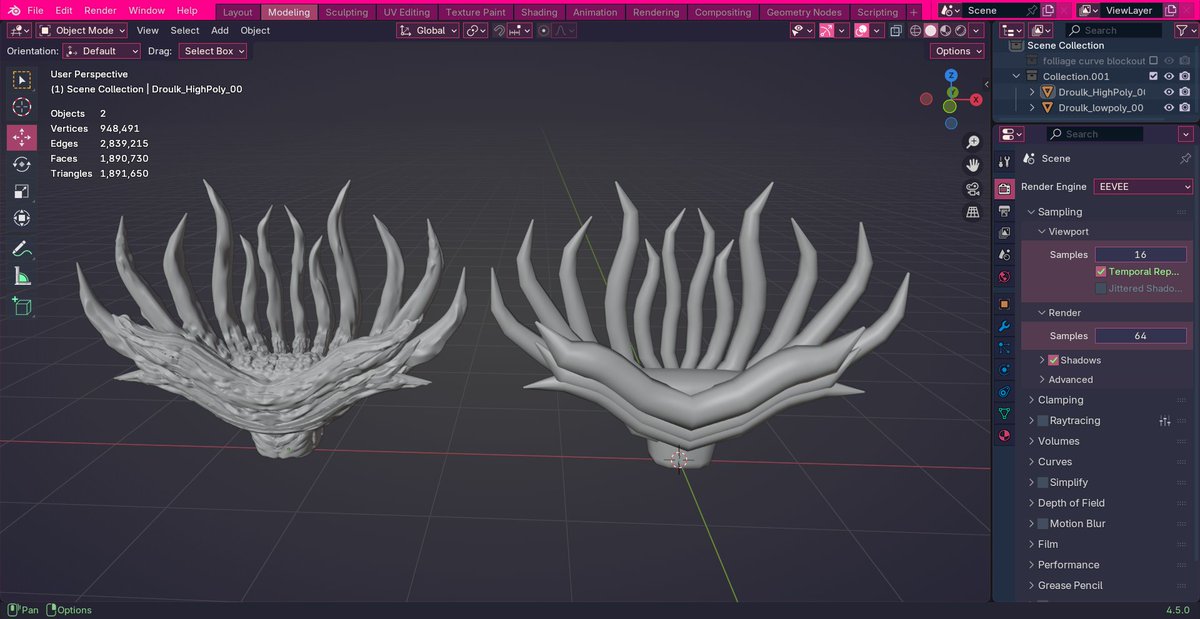1200x619 pixels.
Task: Open the Global transform orientation dropdown
Action: (x=428, y=30)
